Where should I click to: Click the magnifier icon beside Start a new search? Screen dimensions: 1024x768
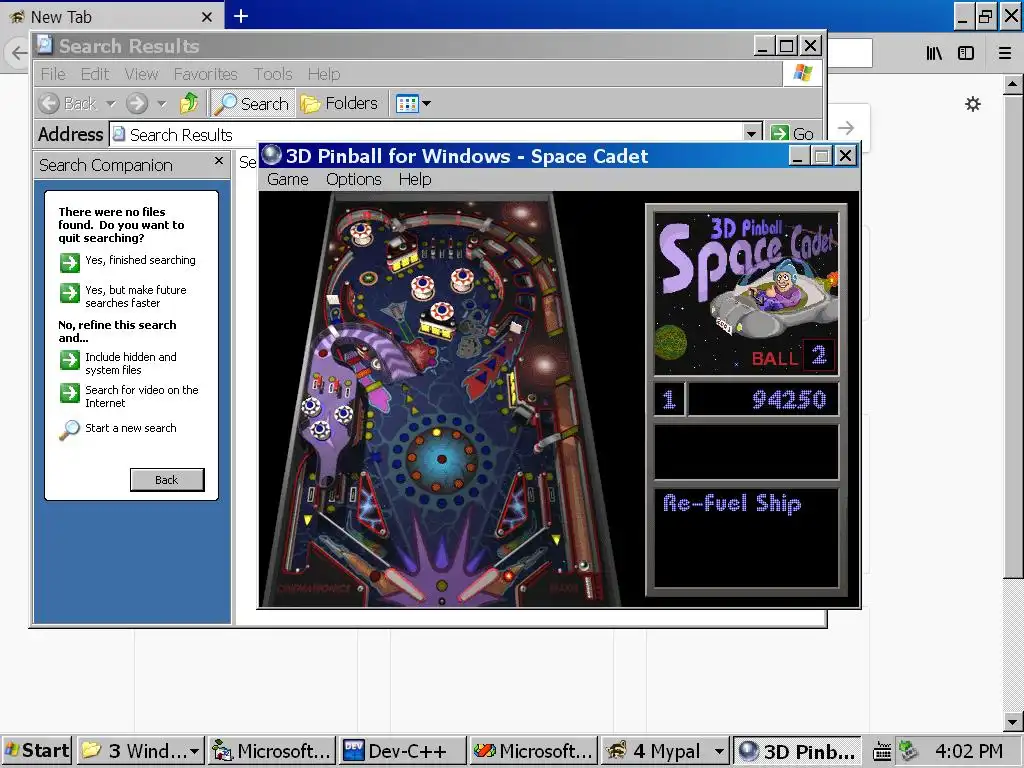[x=69, y=430]
